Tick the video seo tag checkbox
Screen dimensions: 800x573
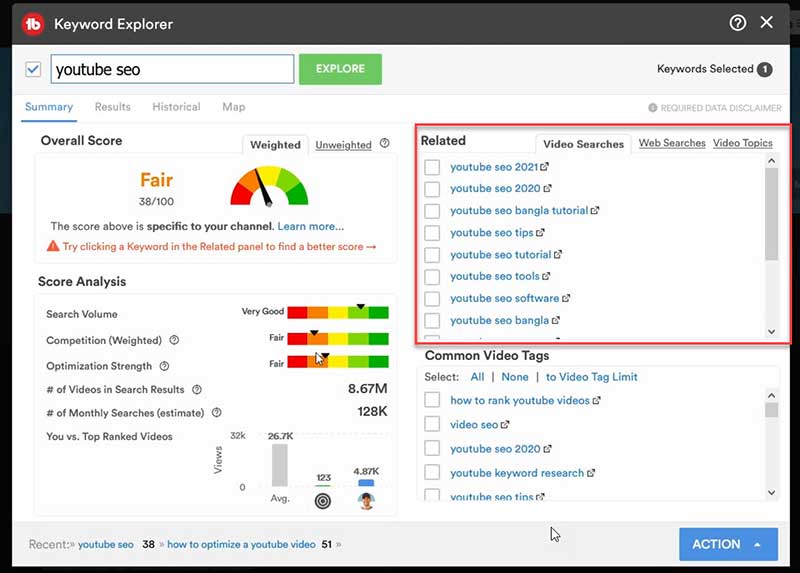tap(432, 425)
